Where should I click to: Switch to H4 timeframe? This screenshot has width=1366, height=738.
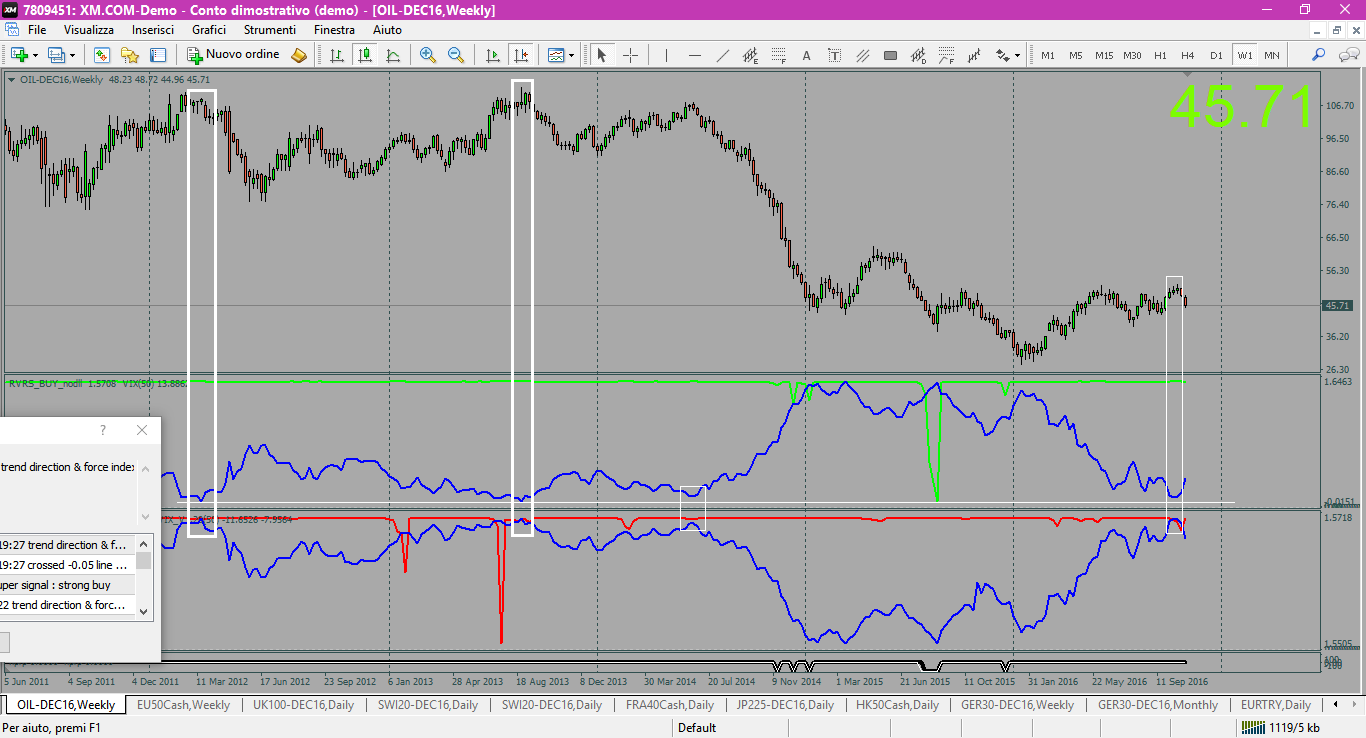[1188, 55]
